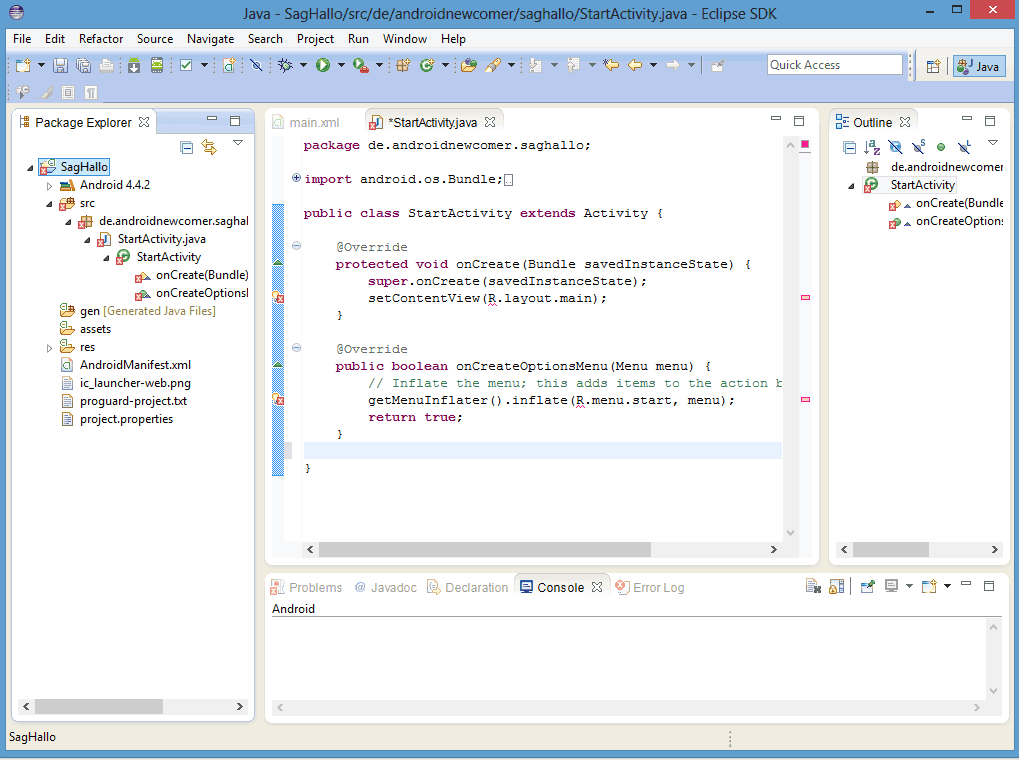Expand the folded import statements

coord(296,177)
